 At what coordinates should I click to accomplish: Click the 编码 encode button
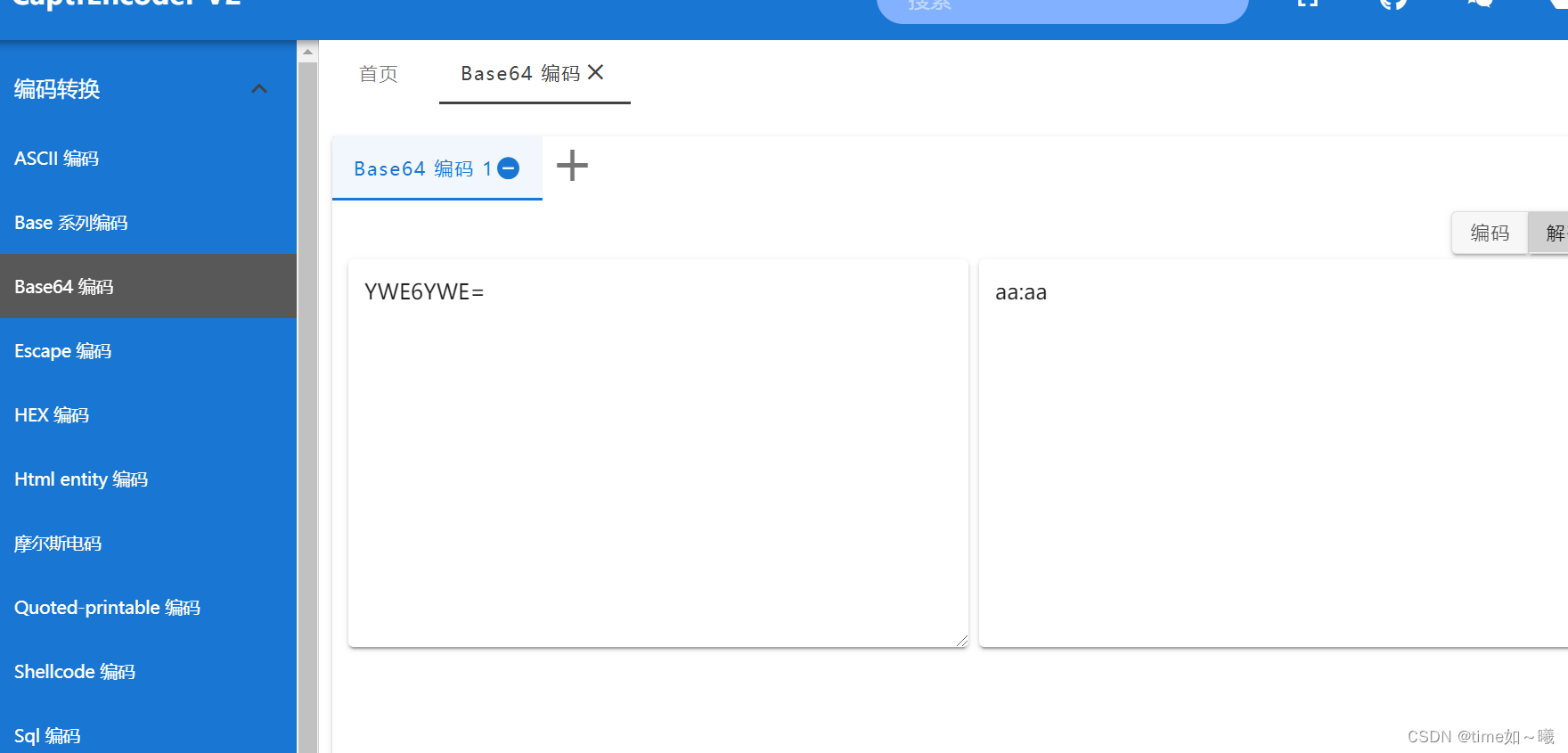[1490, 233]
